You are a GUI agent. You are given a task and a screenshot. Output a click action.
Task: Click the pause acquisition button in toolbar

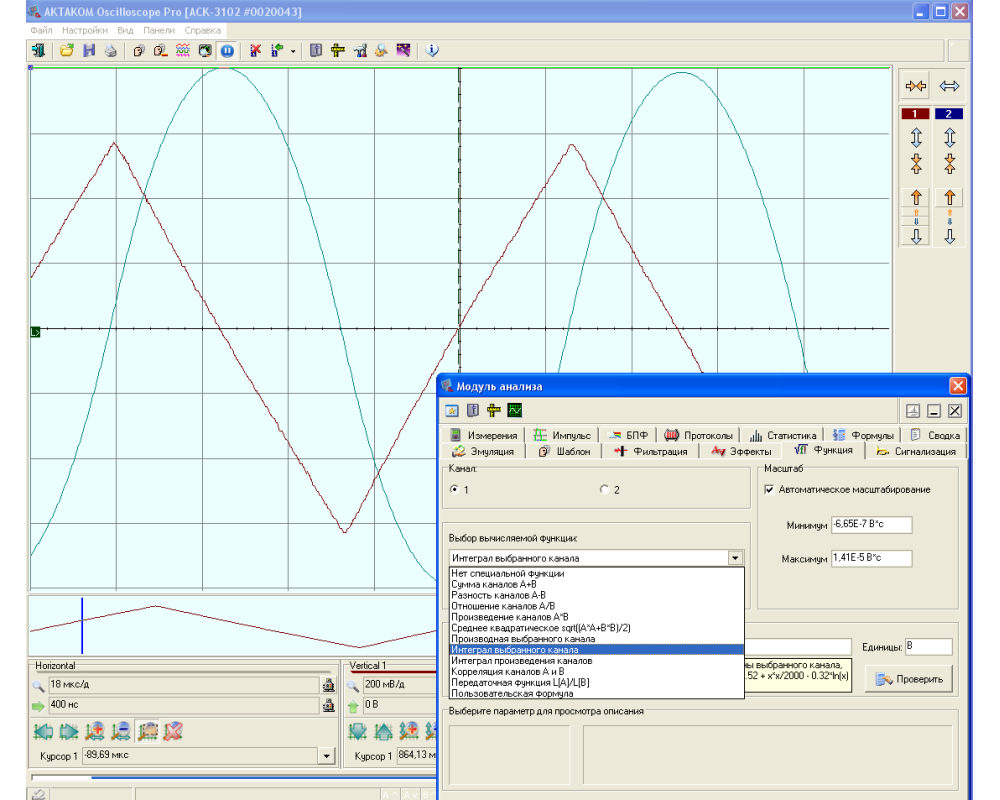[x=227, y=50]
